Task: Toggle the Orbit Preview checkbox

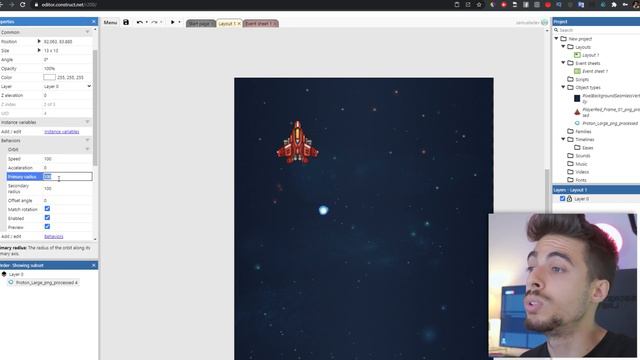Action: click(x=47, y=227)
